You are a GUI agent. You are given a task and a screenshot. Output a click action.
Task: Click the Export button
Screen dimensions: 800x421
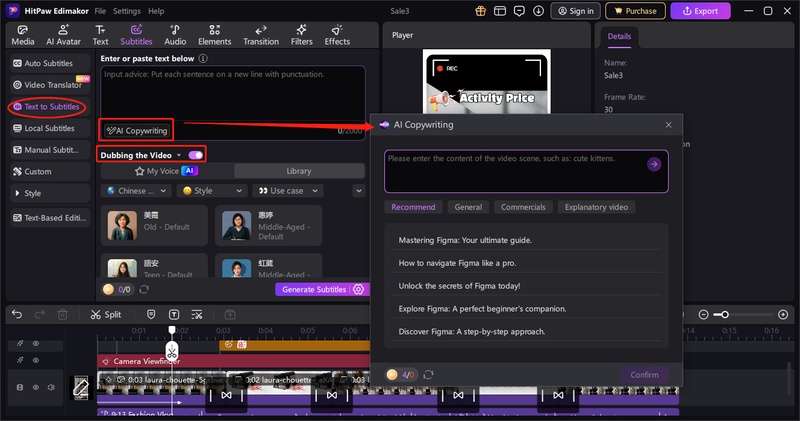point(700,11)
